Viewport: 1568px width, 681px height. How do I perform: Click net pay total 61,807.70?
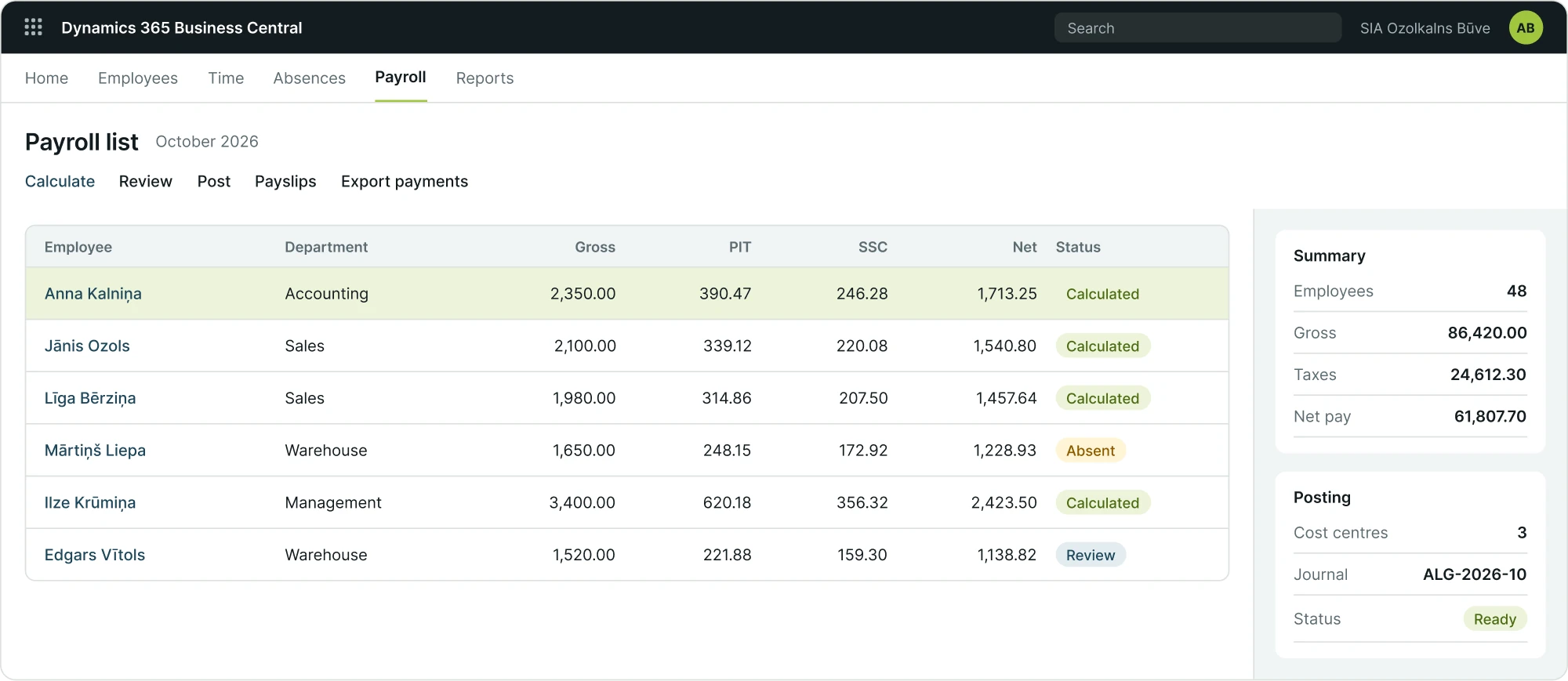1490,416
